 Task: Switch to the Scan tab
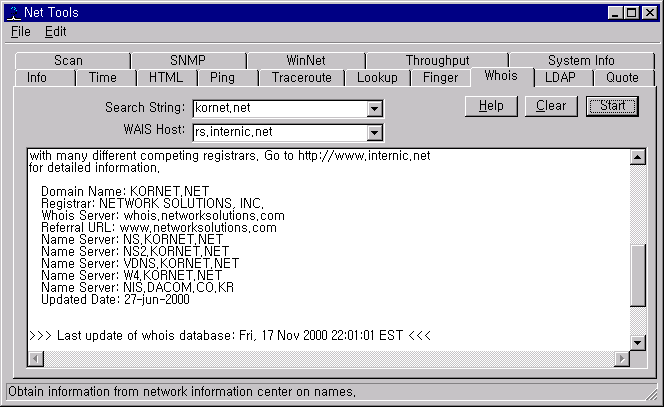[72, 61]
